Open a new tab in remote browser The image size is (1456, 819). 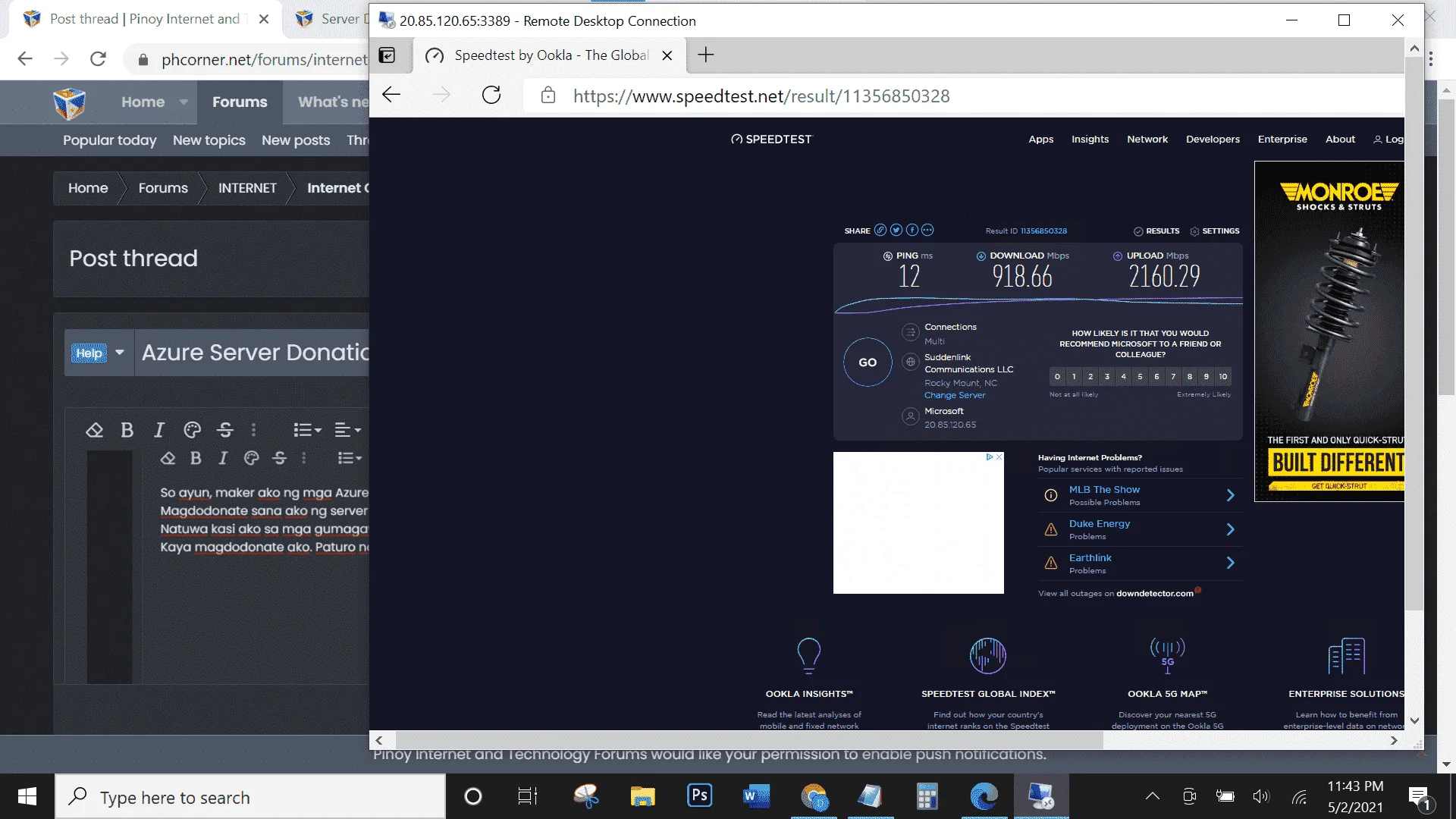(705, 55)
